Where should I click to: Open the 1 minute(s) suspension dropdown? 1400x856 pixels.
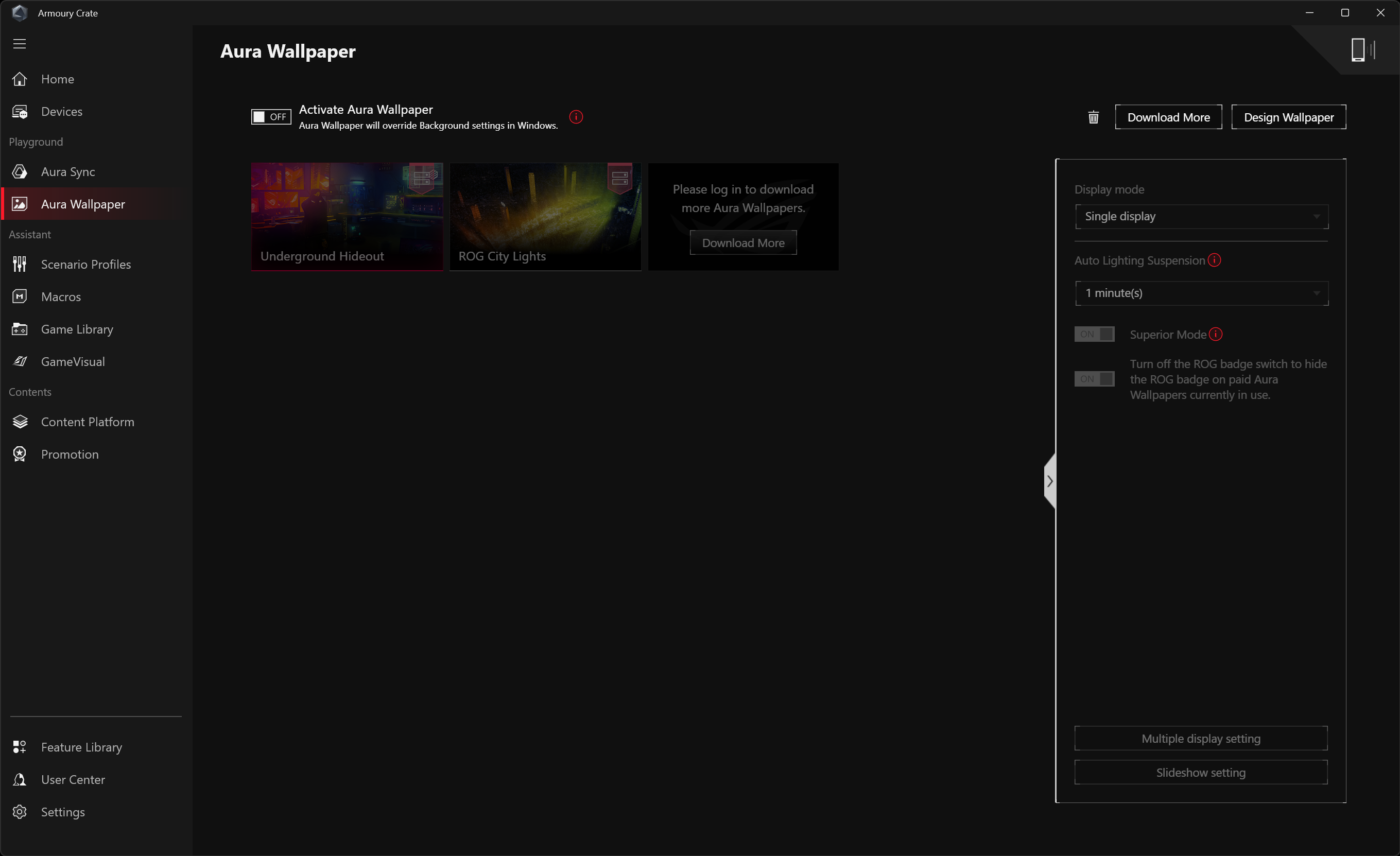pyautogui.click(x=1201, y=293)
